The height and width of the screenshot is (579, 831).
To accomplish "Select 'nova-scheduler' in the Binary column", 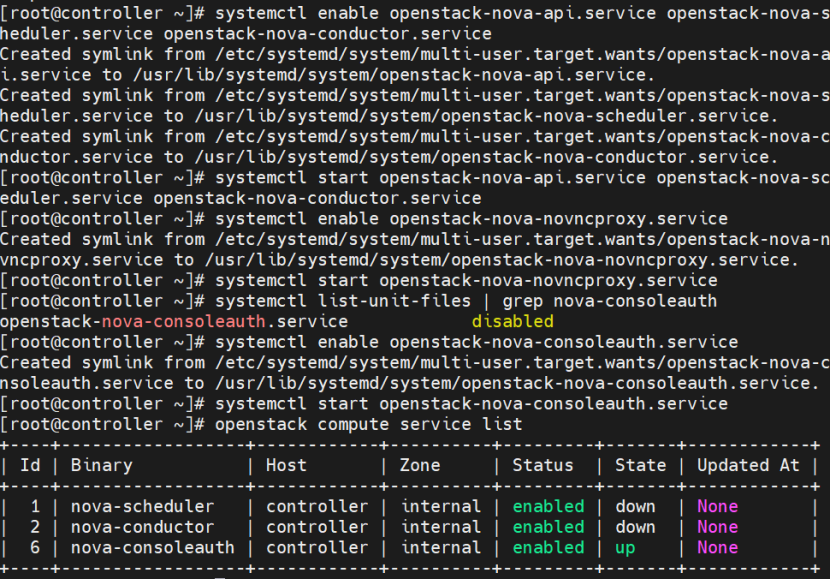I will coord(143,506).
